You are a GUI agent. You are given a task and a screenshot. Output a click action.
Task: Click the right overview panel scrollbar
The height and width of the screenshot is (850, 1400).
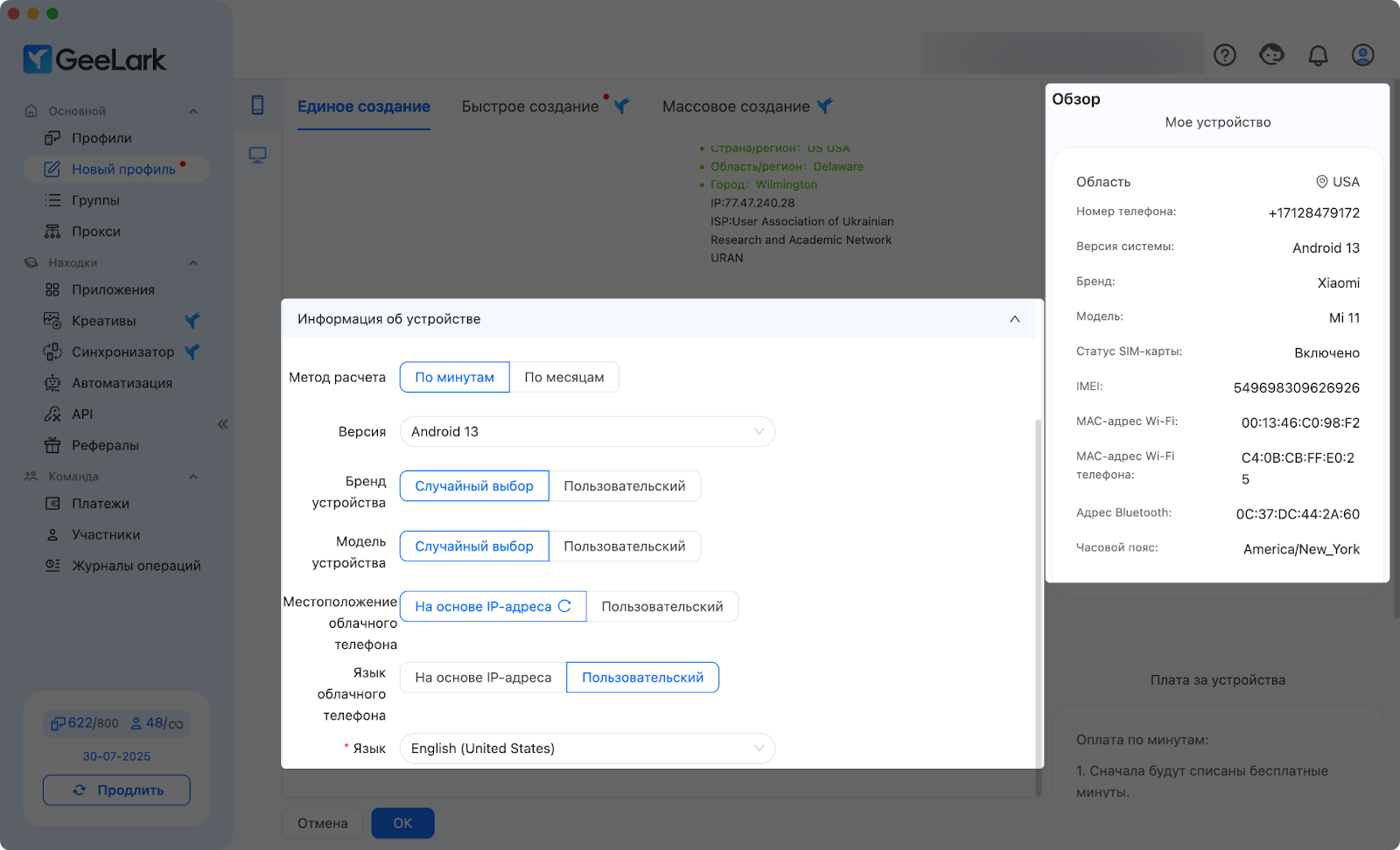(x=1395, y=350)
